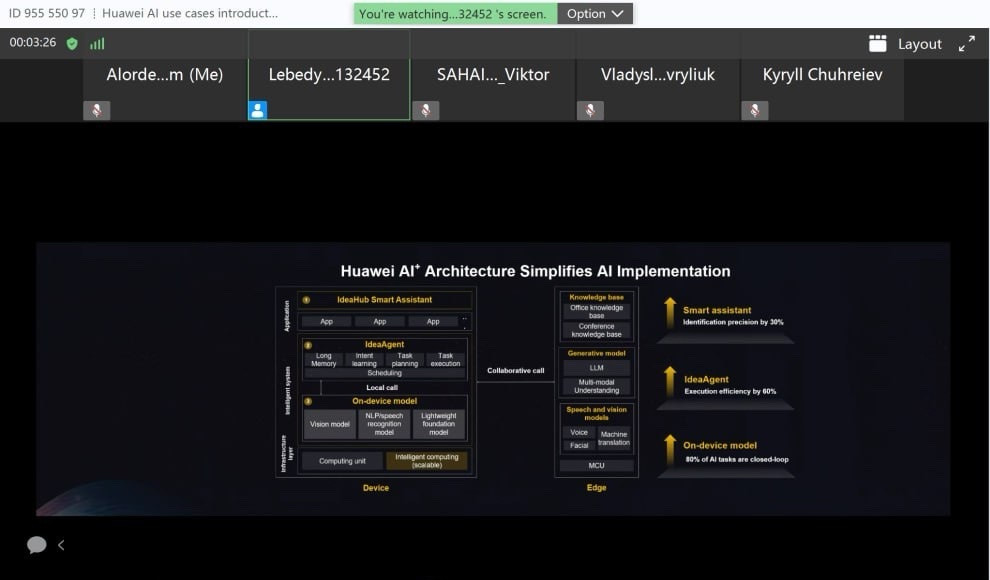
Task: Click the Office knowledge base box
Action: pyautogui.click(x=597, y=311)
